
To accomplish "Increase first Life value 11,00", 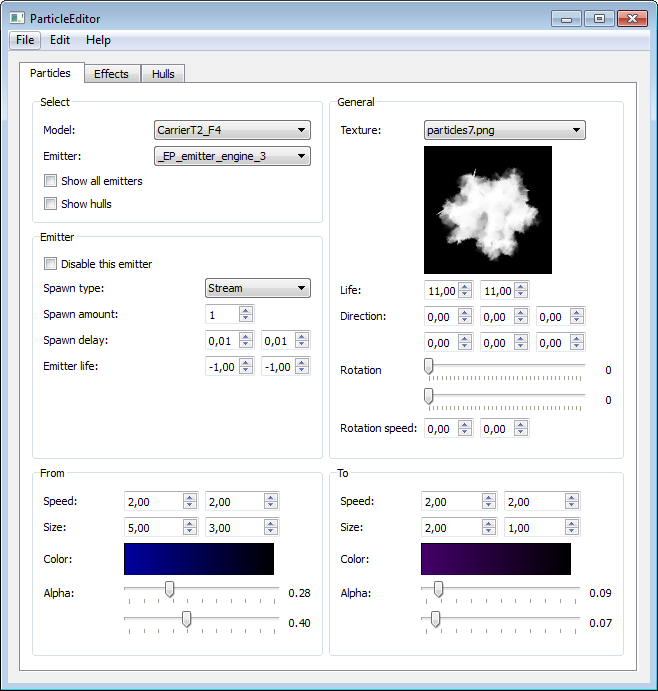I will coord(465,286).
